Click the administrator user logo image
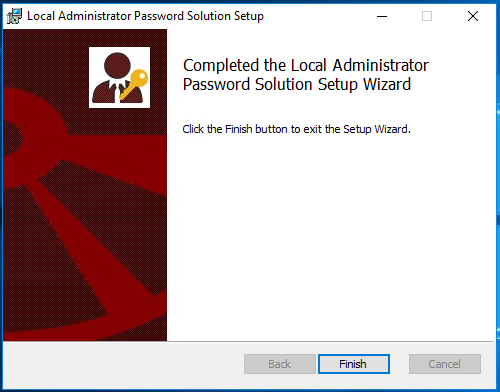Screen dimensions: 500x392 coord(119,77)
